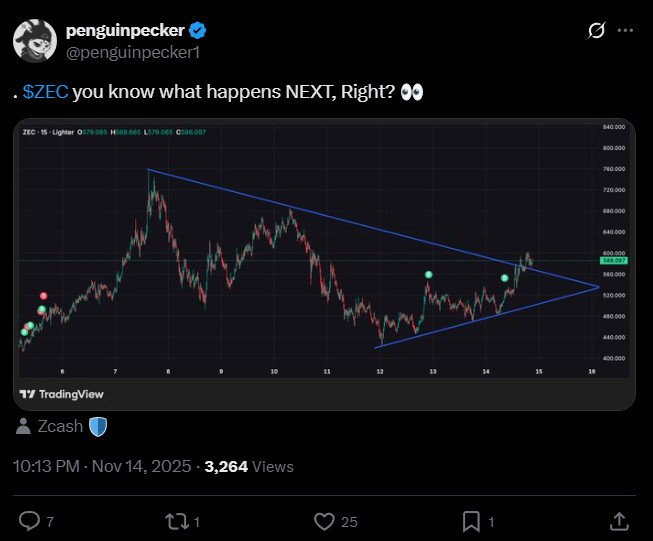Click the 10:13 PM Nov 14 timestamp
Viewport: 653px width, 541px height.
tap(103, 466)
